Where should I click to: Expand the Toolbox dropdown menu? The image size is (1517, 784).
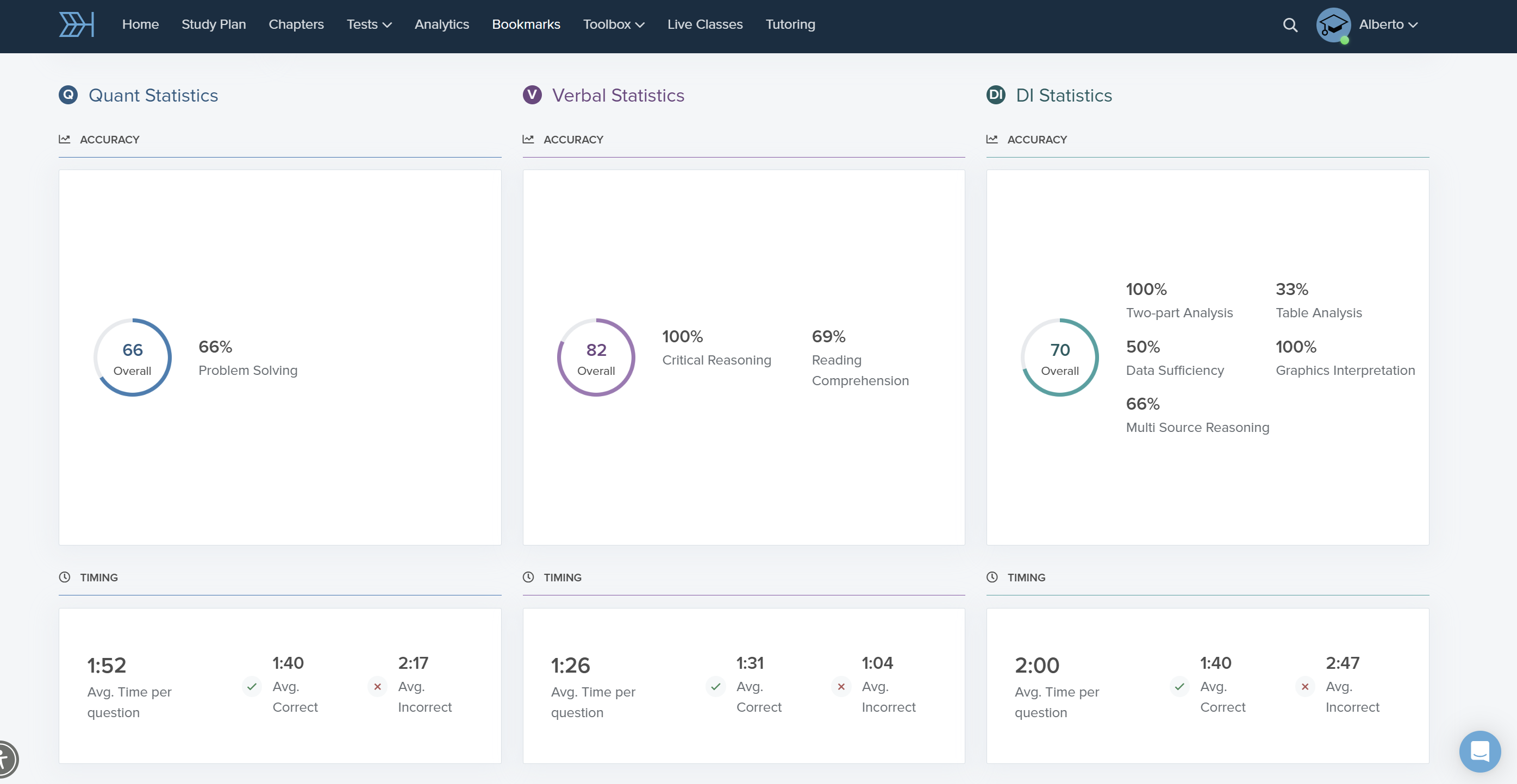click(613, 25)
